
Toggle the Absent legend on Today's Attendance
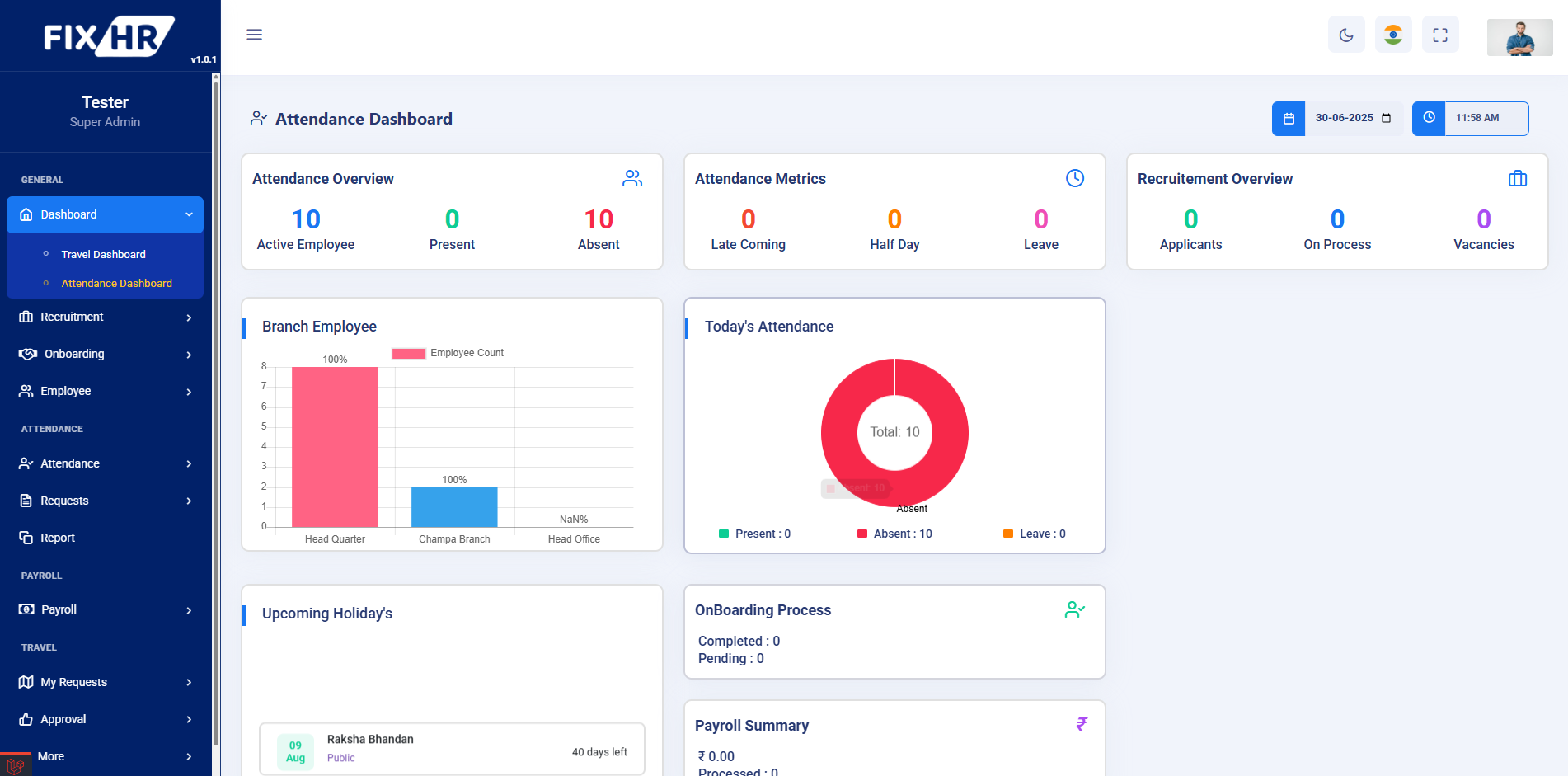tap(894, 534)
